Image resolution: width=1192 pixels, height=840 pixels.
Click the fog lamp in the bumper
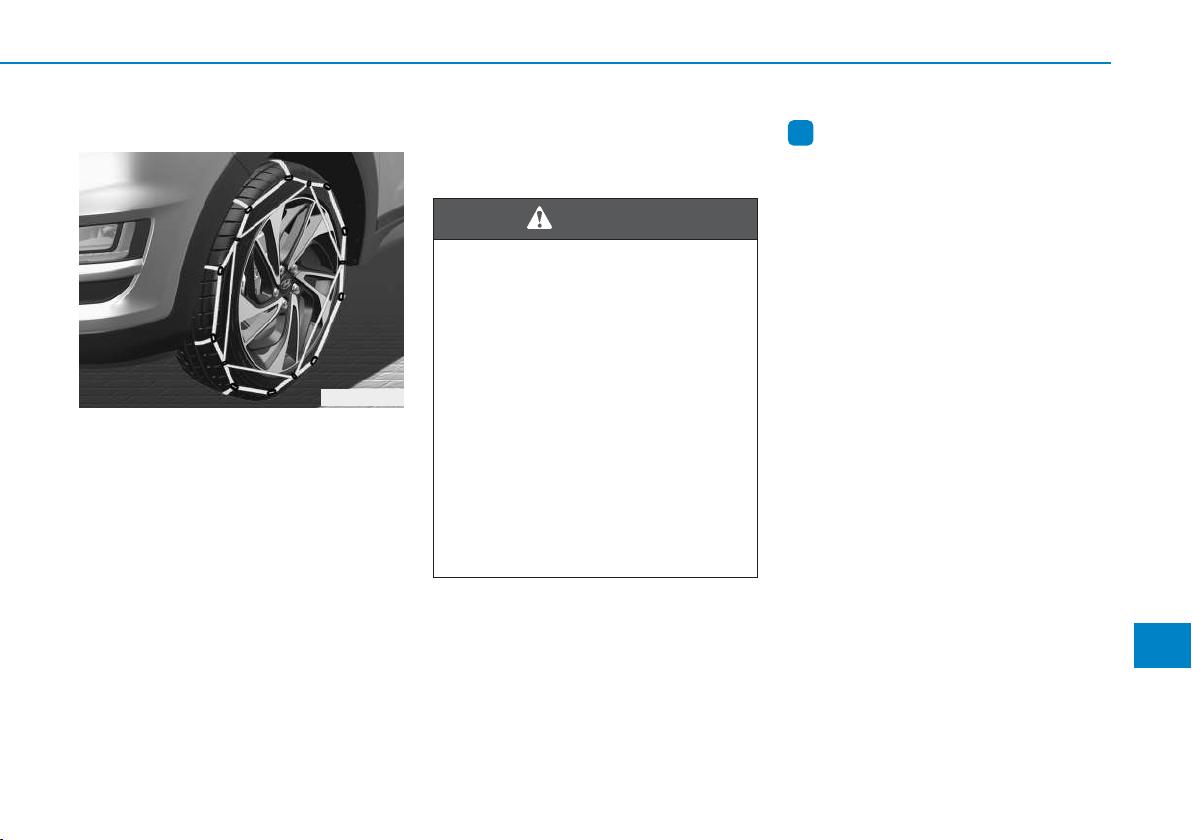coord(99,239)
